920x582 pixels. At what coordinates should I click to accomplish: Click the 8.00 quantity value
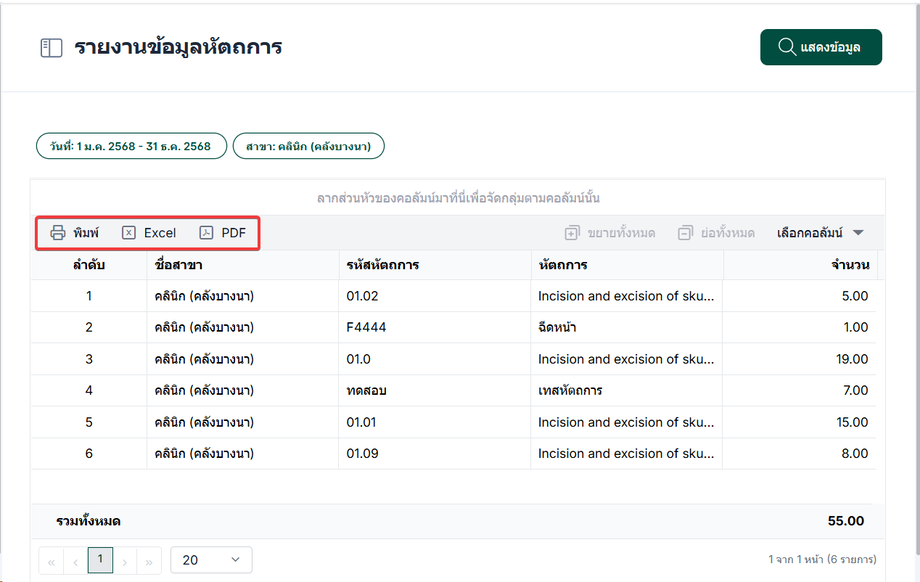pyautogui.click(x=855, y=454)
